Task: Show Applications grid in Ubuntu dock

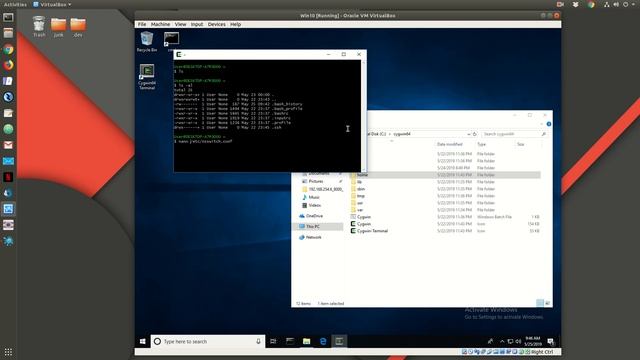Action: tap(8, 351)
